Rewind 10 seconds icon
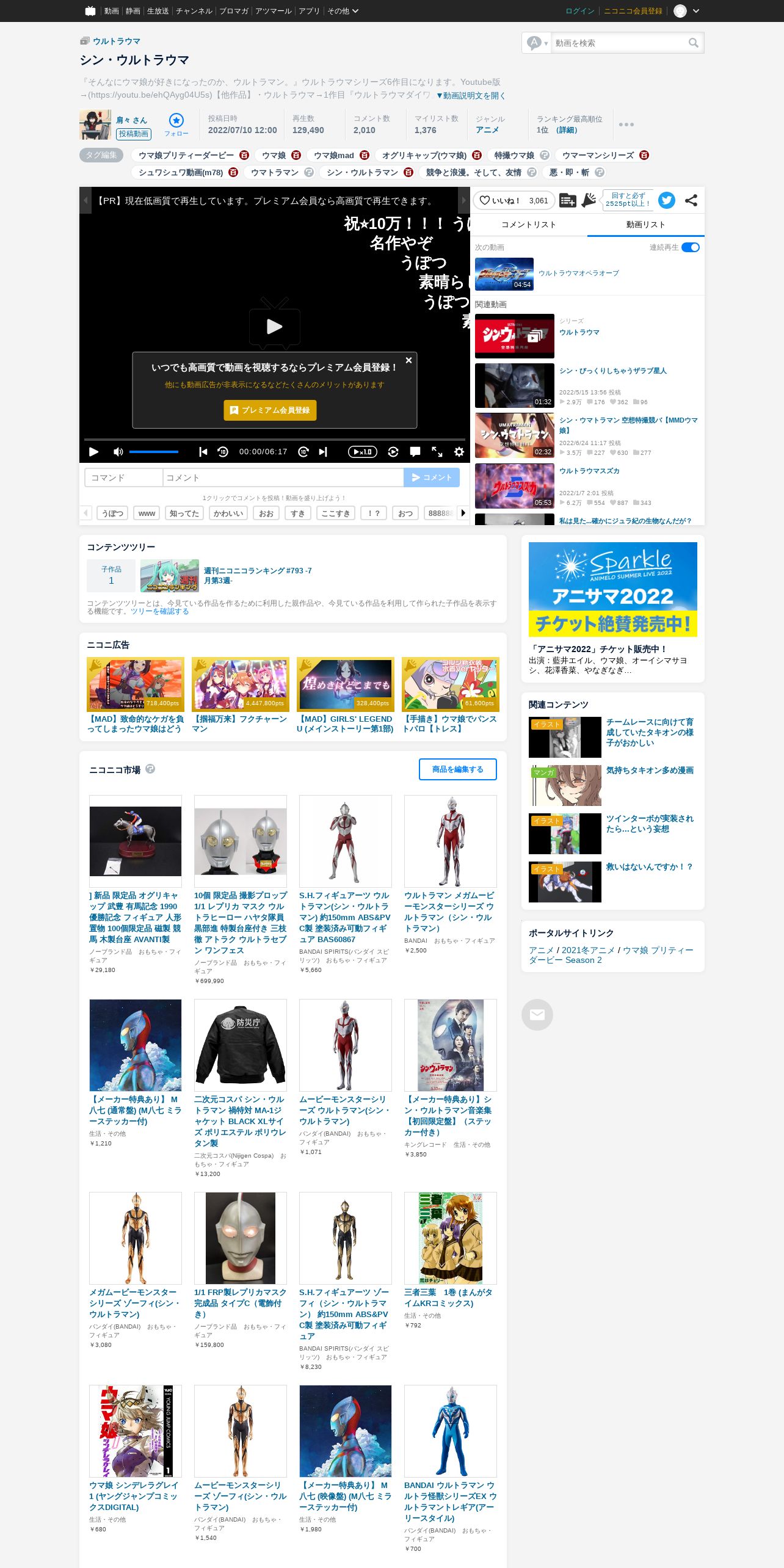The width and height of the screenshot is (784, 1568). point(223,452)
